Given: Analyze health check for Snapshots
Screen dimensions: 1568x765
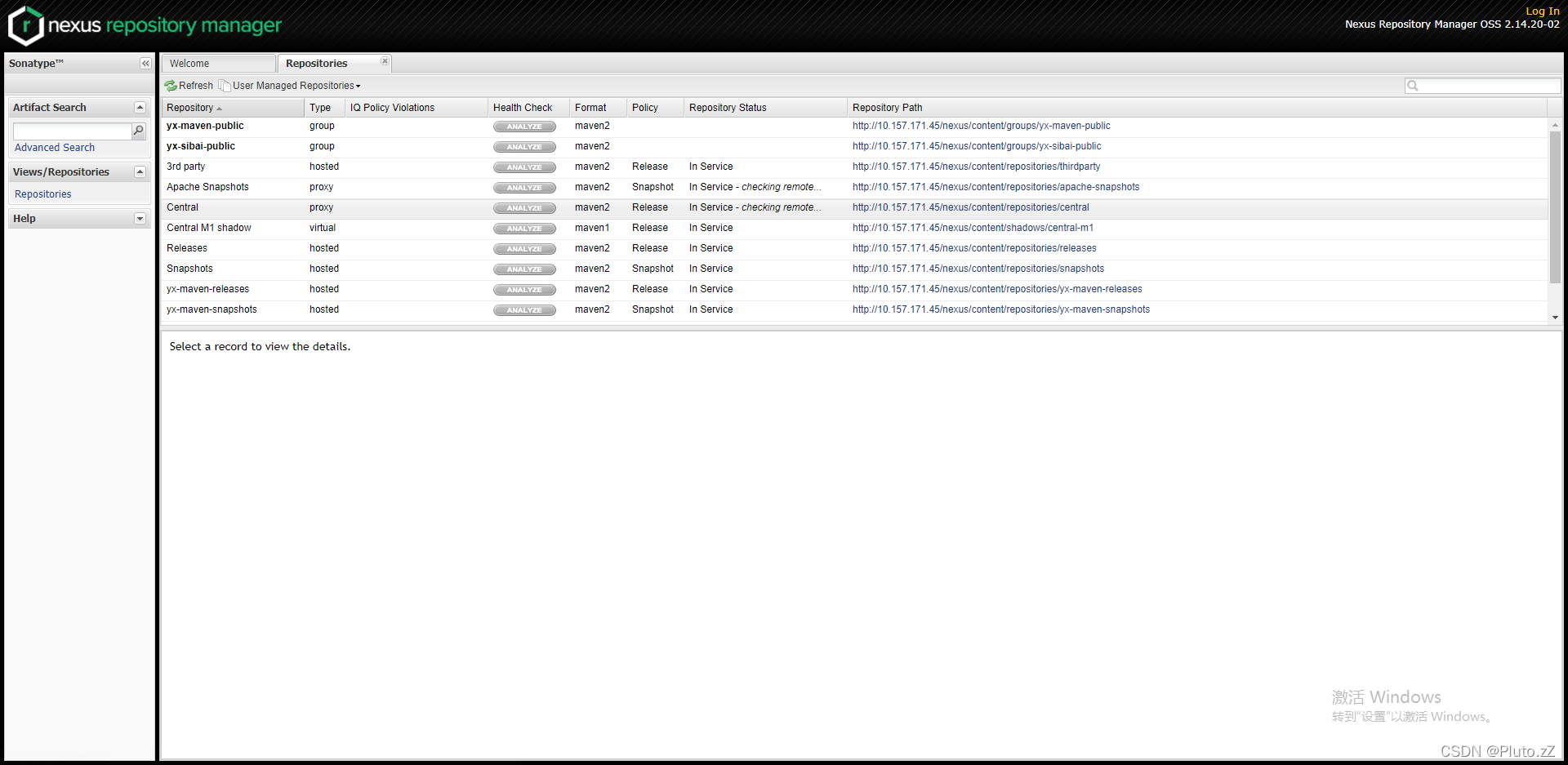Looking at the screenshot, I should (524, 269).
